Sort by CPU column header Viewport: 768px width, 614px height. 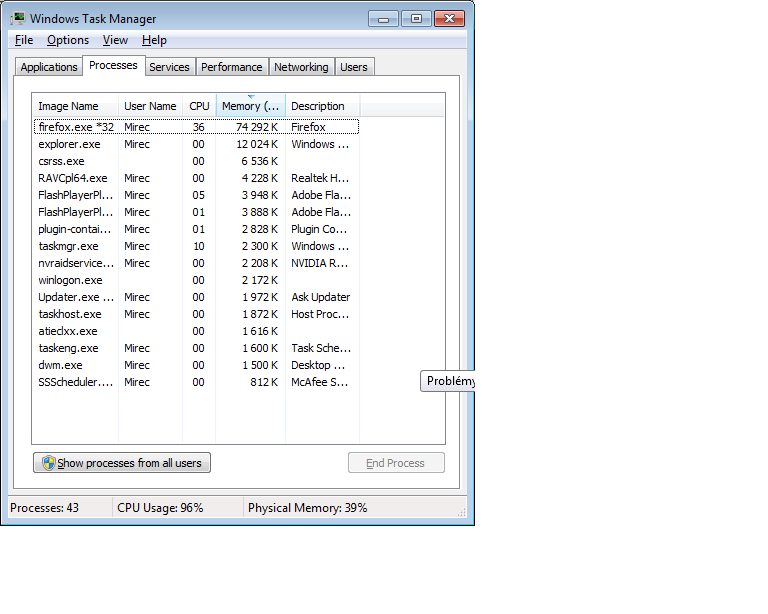[199, 106]
